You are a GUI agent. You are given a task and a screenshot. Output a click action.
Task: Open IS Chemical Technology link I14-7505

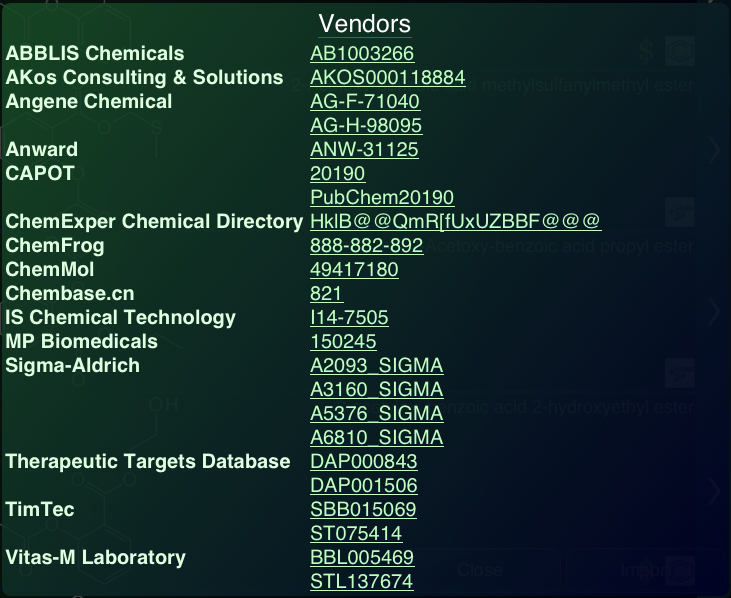pyautogui.click(x=349, y=318)
